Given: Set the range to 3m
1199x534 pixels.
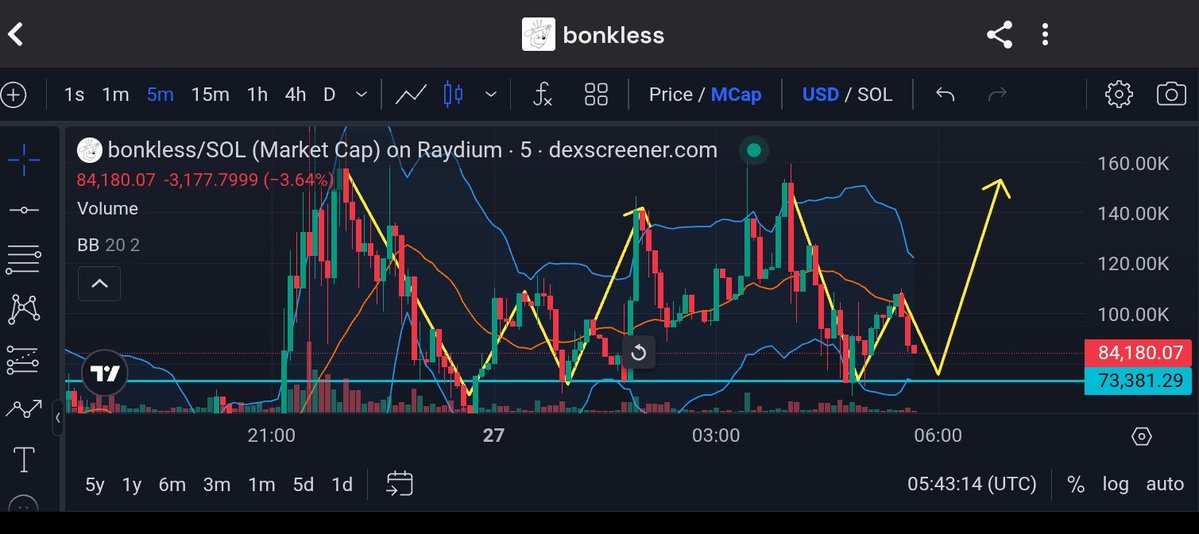Looking at the screenshot, I should 217,484.
